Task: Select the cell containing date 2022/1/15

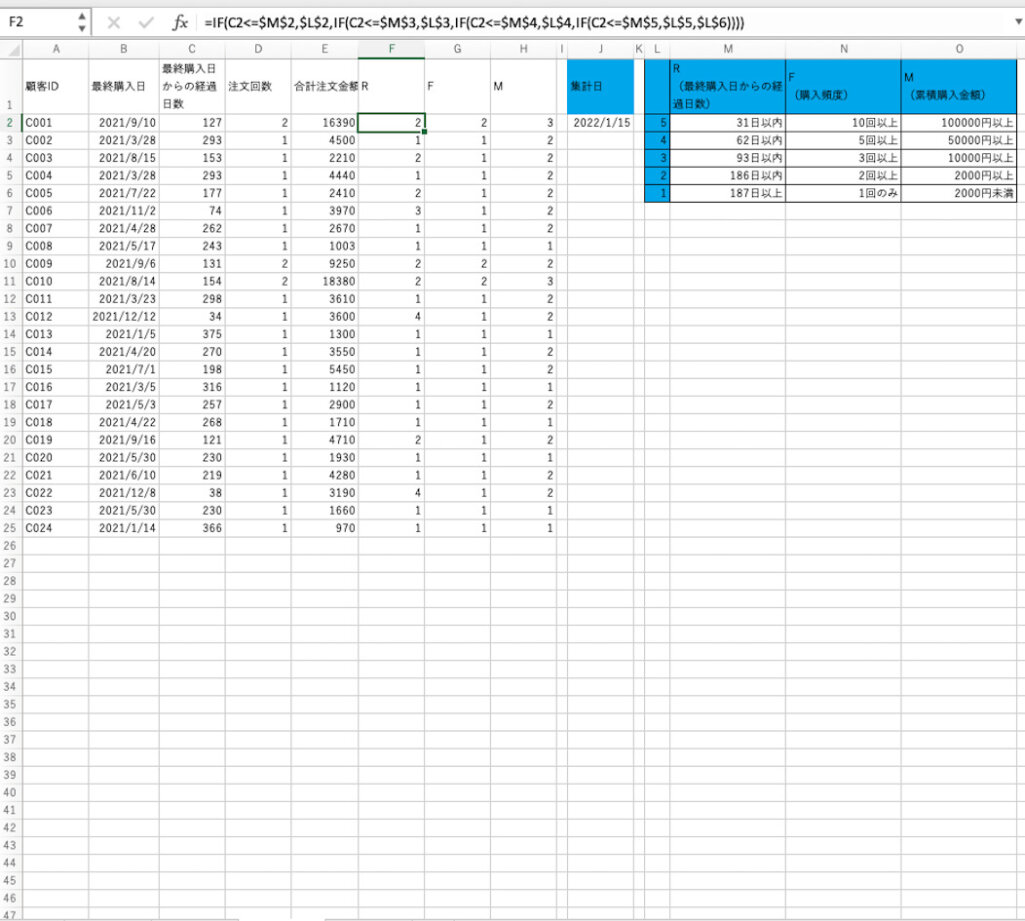Action: pos(600,123)
